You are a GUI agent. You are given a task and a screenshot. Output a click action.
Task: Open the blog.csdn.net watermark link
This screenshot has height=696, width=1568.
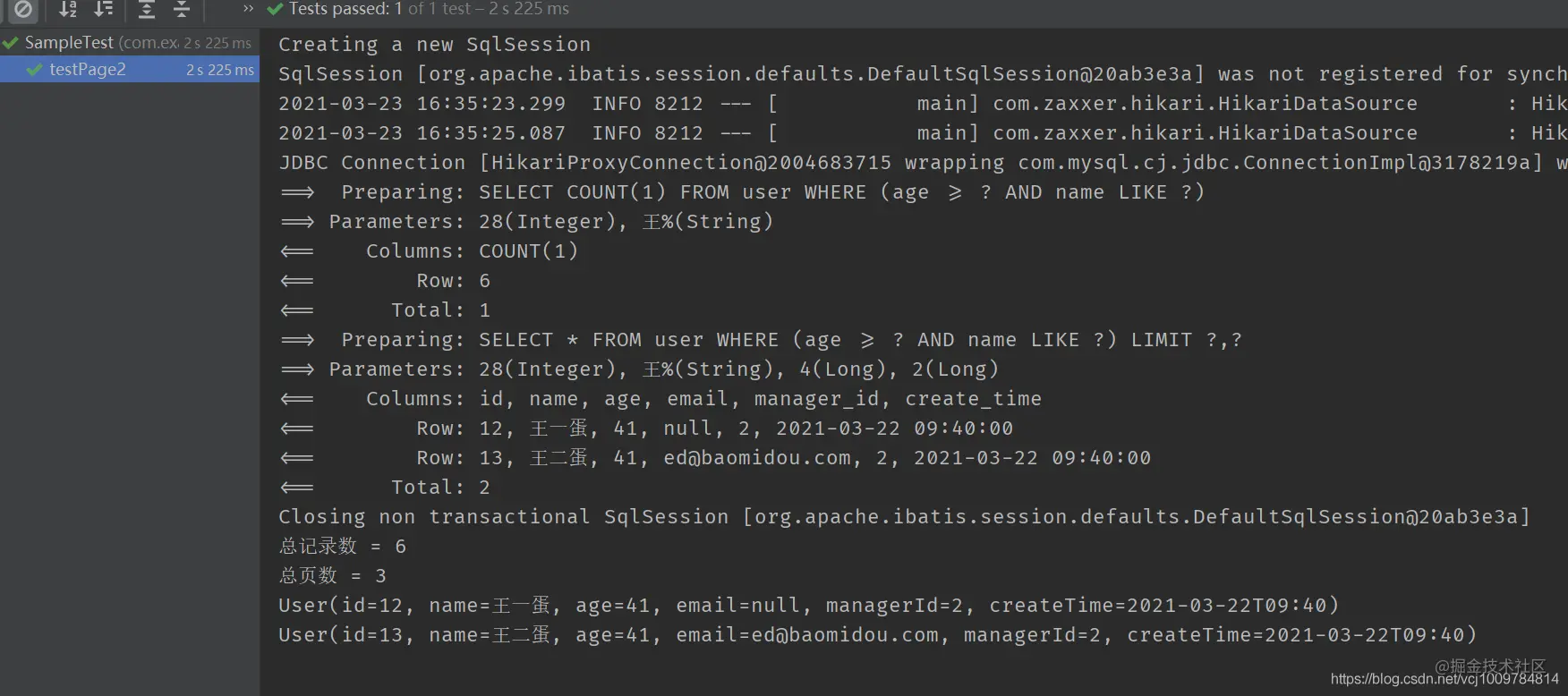(x=1444, y=680)
